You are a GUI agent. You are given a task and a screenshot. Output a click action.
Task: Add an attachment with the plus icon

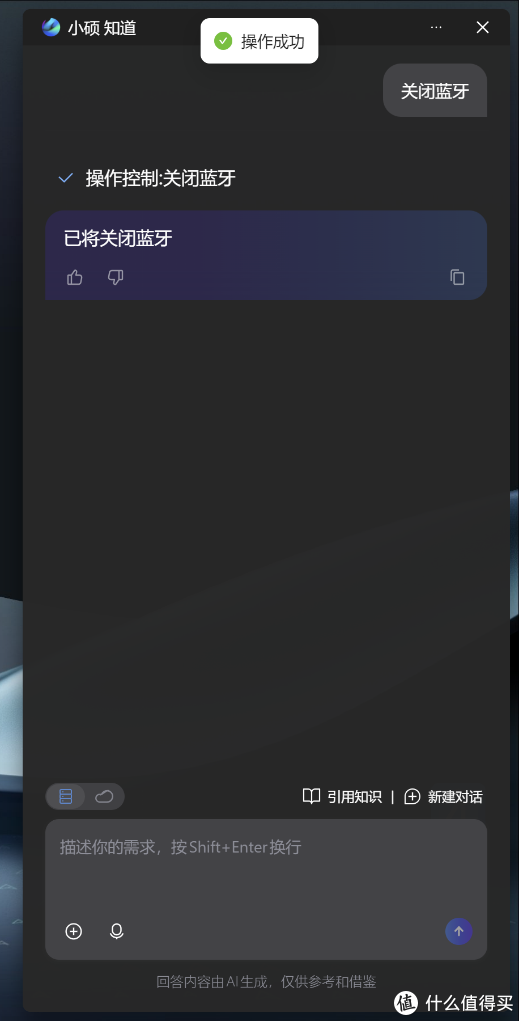pos(74,931)
